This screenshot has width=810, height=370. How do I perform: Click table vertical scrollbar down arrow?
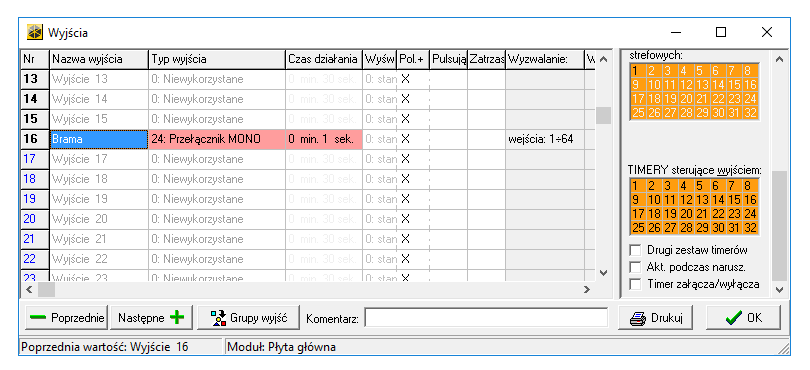tap(603, 272)
